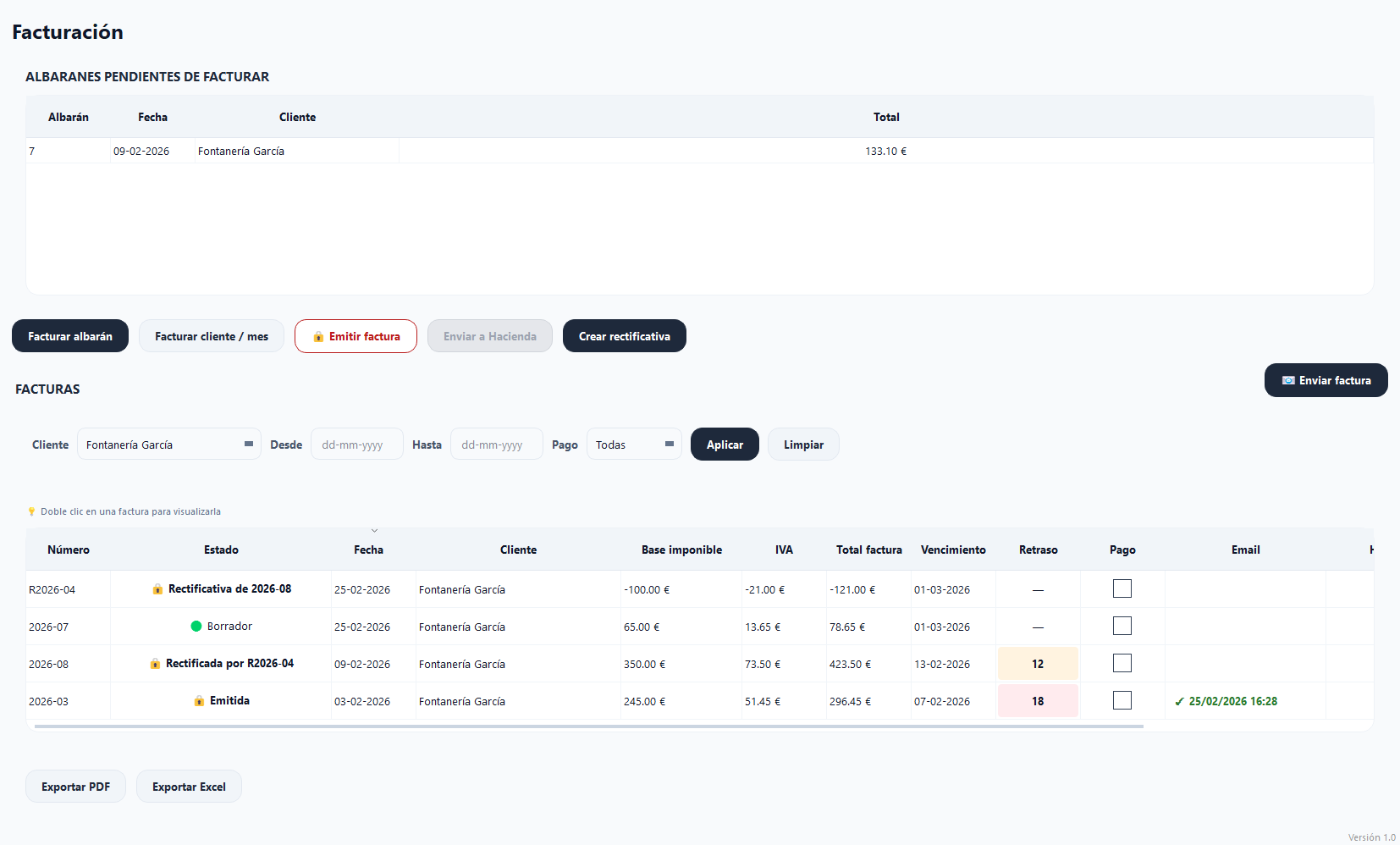Click the Total factura column header
1400x845 pixels.
coord(868,550)
